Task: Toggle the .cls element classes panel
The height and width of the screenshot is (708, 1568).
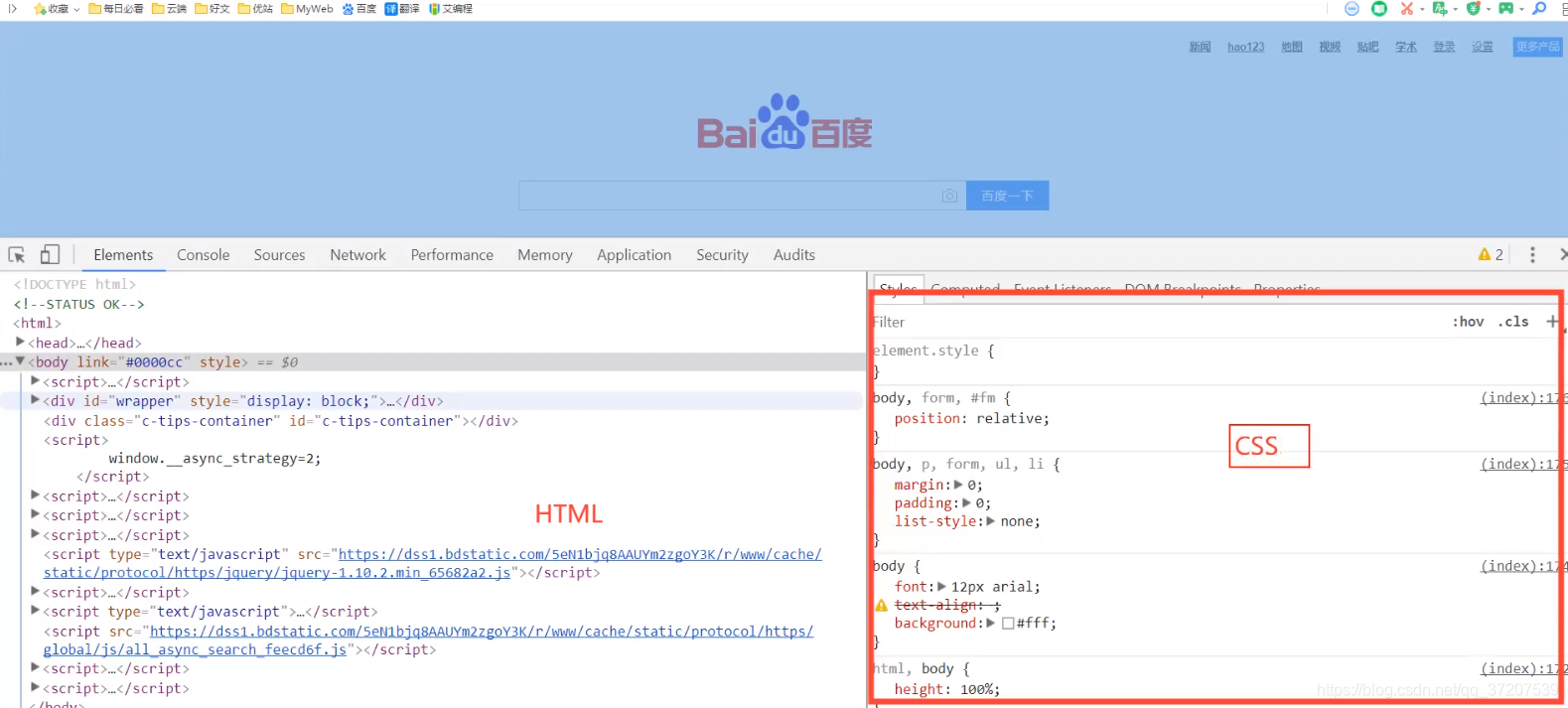Action: (1513, 322)
